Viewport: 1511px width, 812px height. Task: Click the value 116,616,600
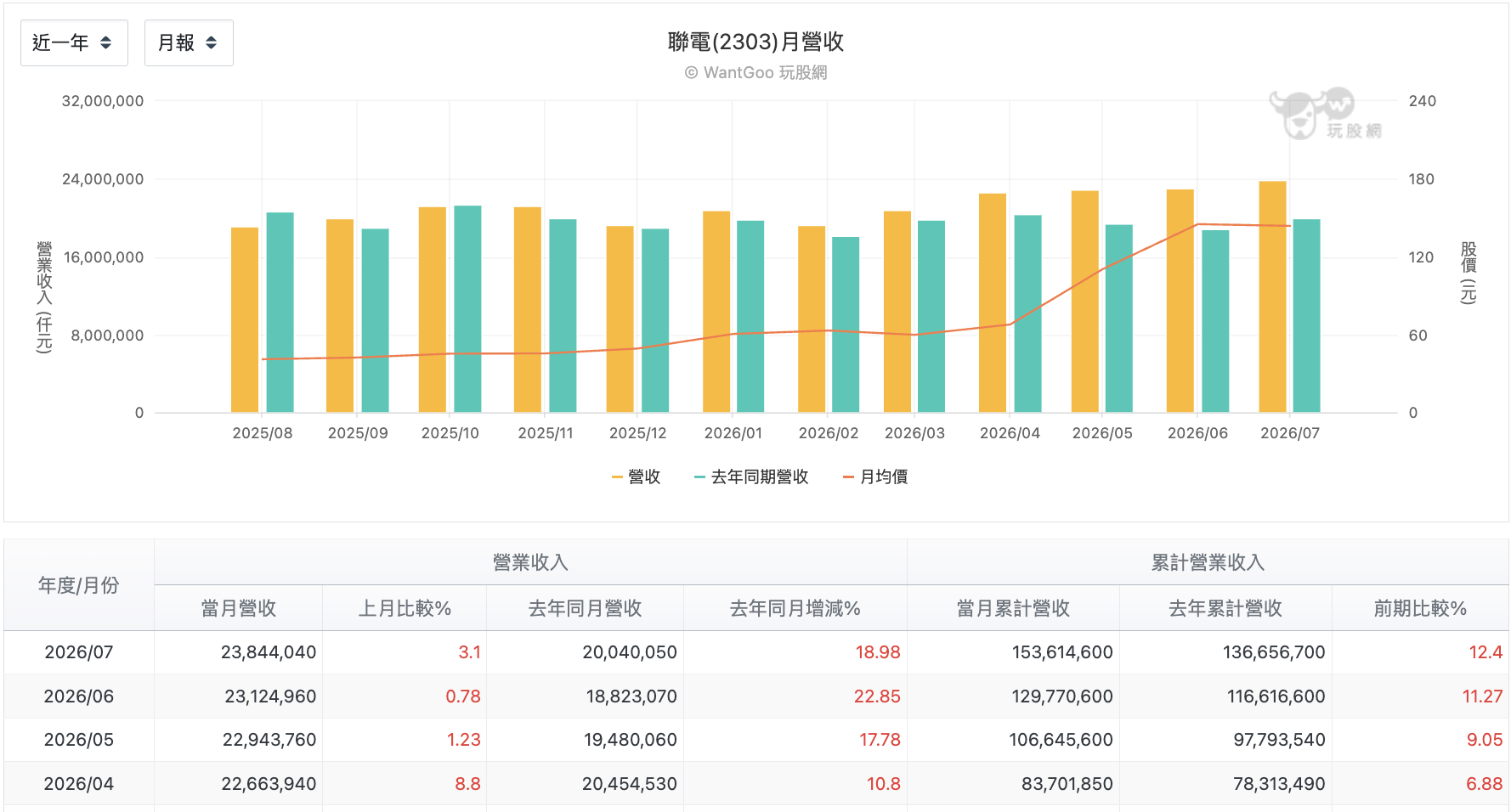[x=1276, y=696]
